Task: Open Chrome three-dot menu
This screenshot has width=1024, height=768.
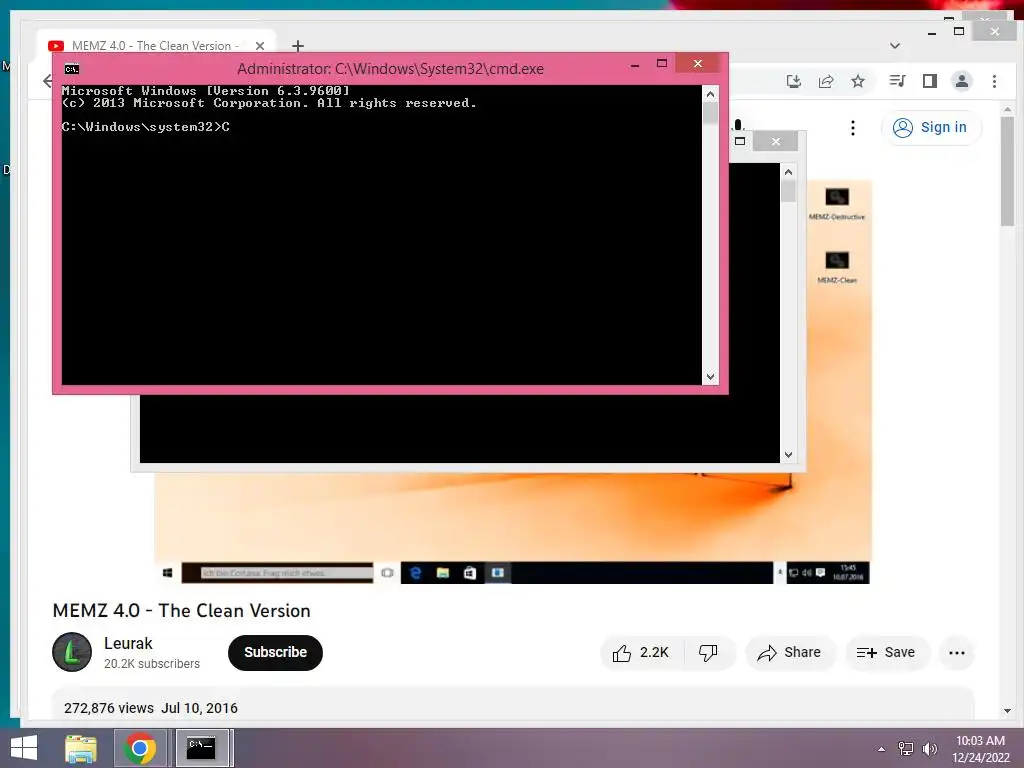Action: click(x=994, y=81)
